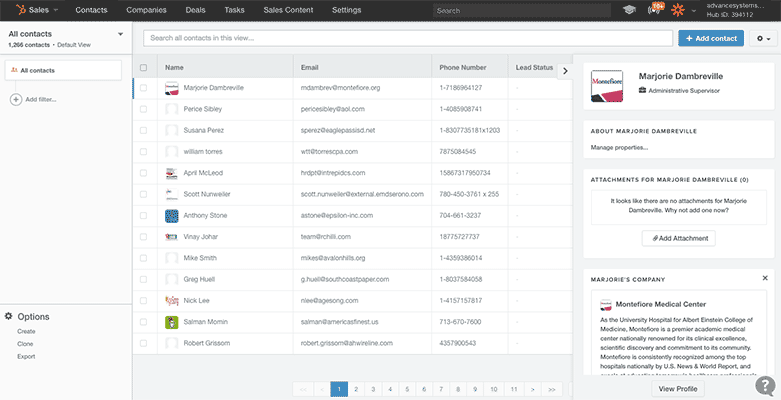Viewport: 781px width, 400px height.
Task: Click the top navigation Search field
Action: [x=521, y=10]
